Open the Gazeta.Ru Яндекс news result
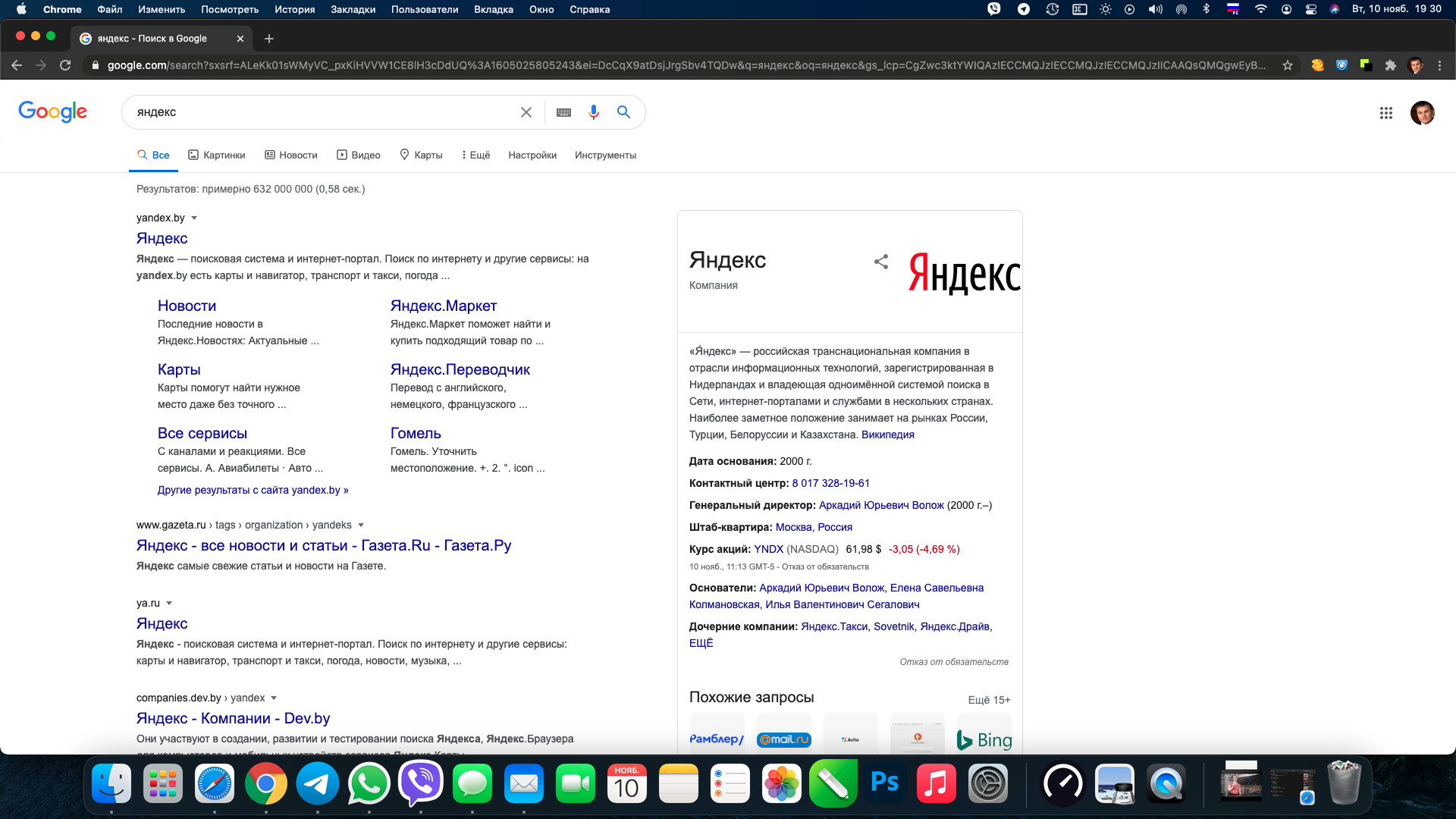The width and height of the screenshot is (1456, 819). click(324, 545)
